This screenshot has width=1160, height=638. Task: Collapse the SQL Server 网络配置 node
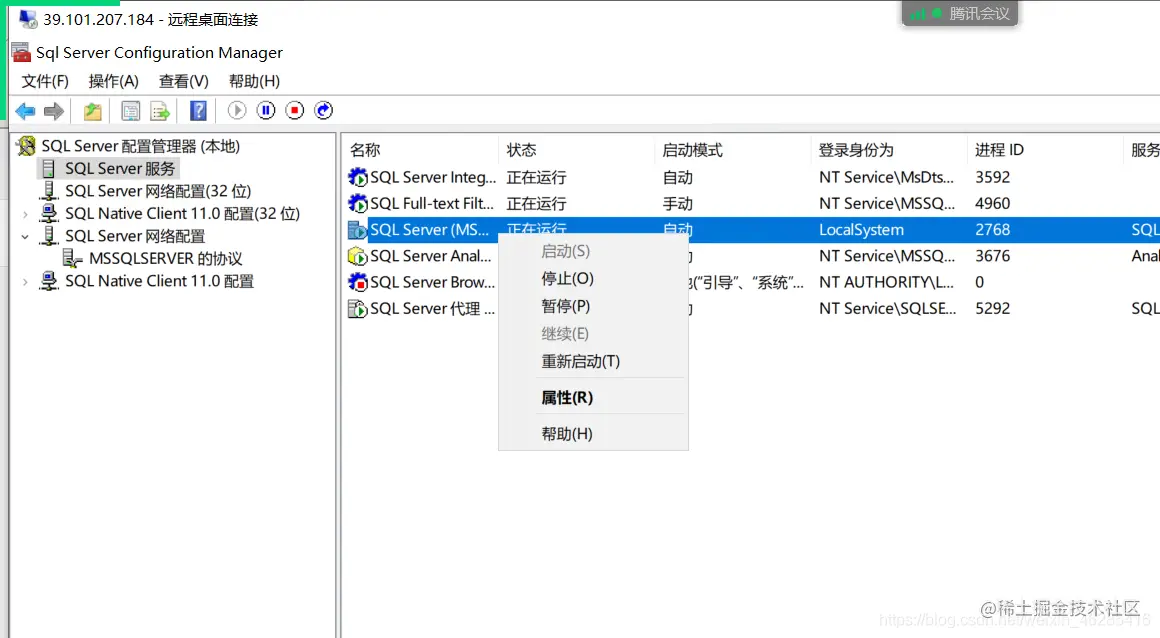coord(25,237)
